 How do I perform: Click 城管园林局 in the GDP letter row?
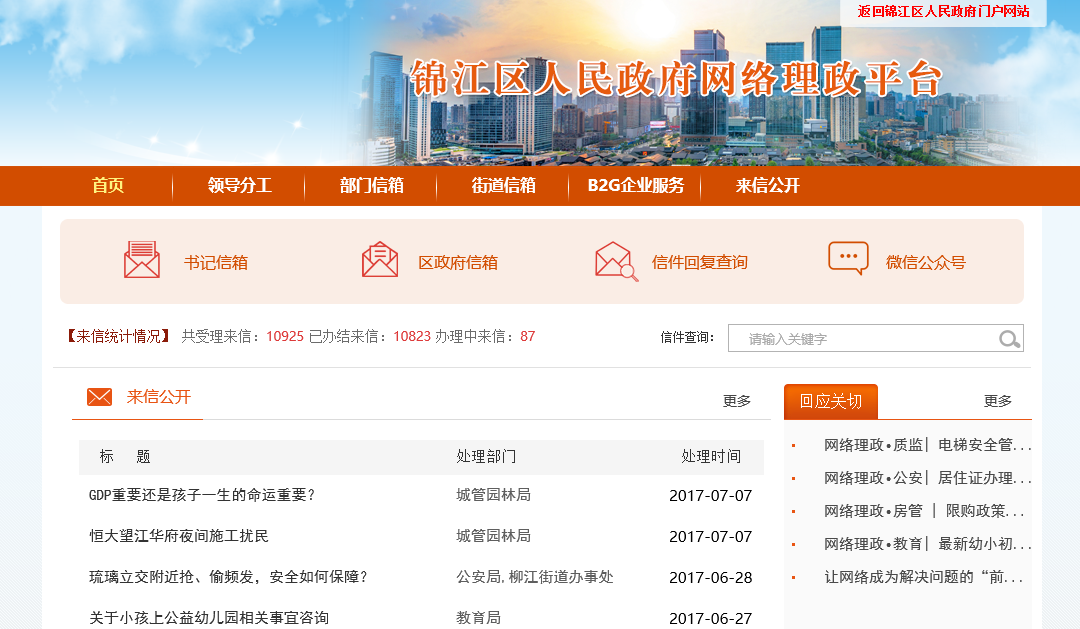[x=493, y=495]
